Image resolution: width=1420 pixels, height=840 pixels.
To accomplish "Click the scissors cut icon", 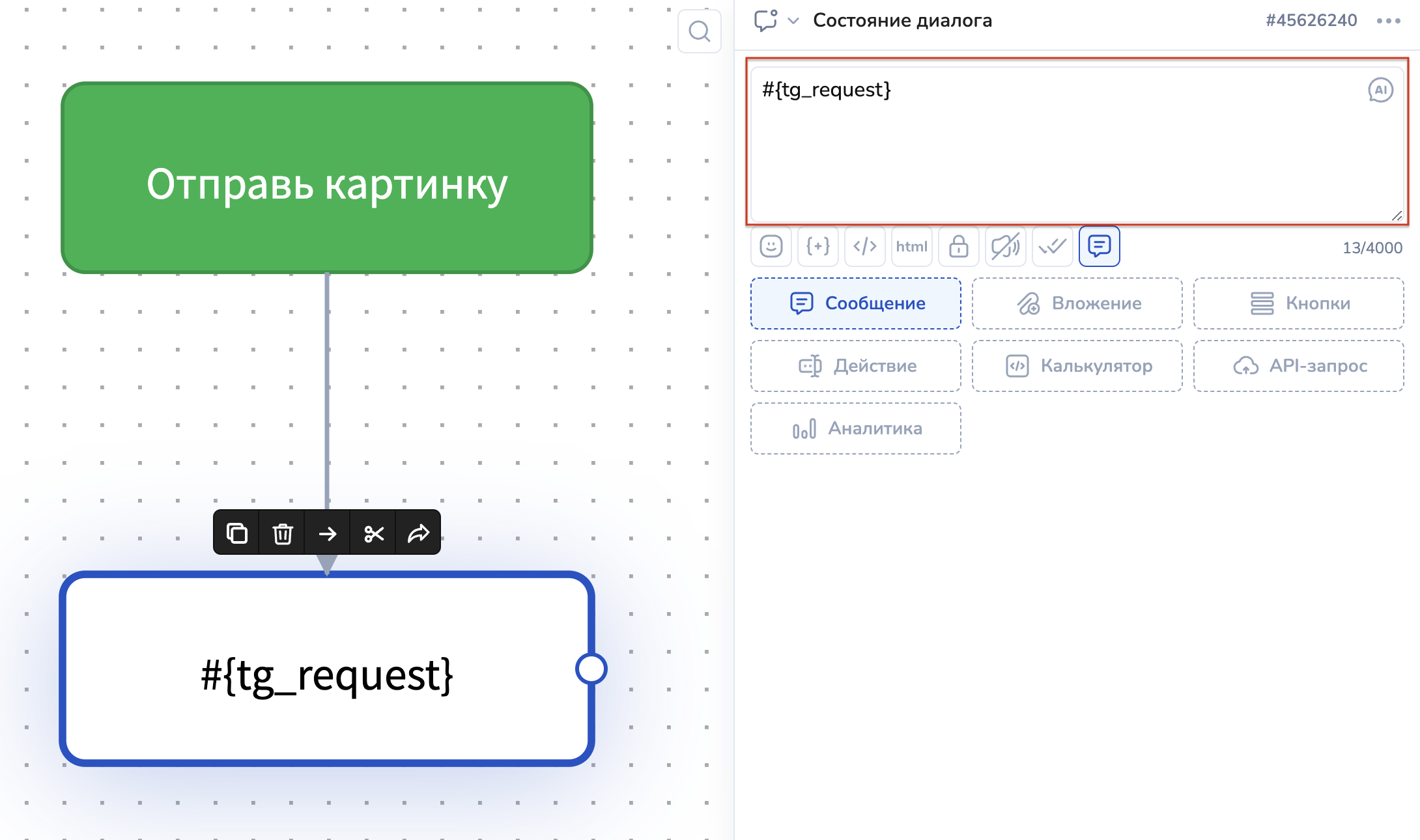I will pyautogui.click(x=373, y=533).
